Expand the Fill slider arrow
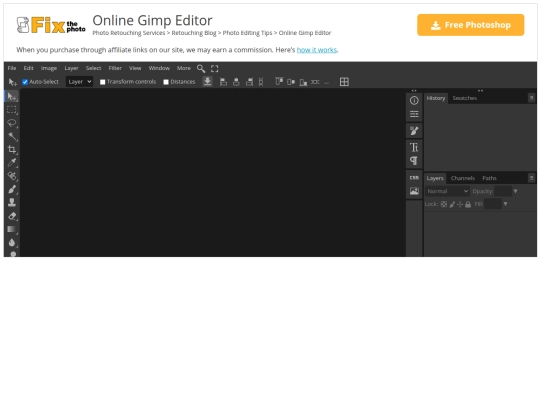540x405 pixels. tap(505, 204)
